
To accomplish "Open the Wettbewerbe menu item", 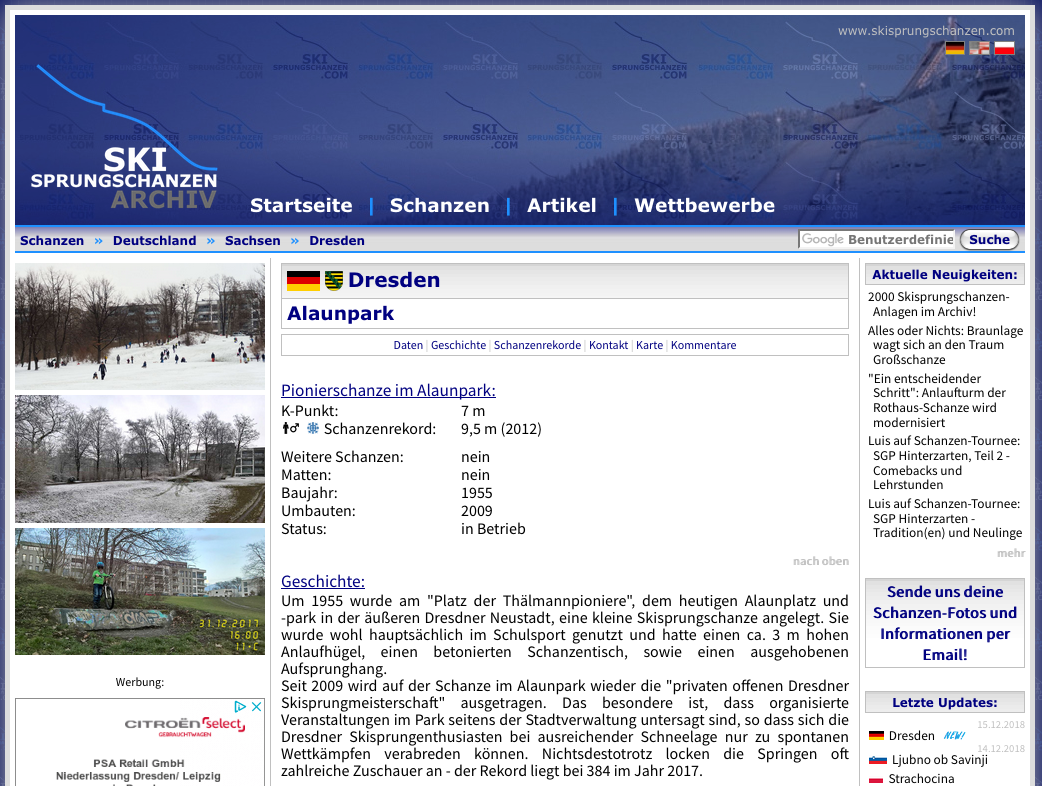I will pyautogui.click(x=704, y=206).
